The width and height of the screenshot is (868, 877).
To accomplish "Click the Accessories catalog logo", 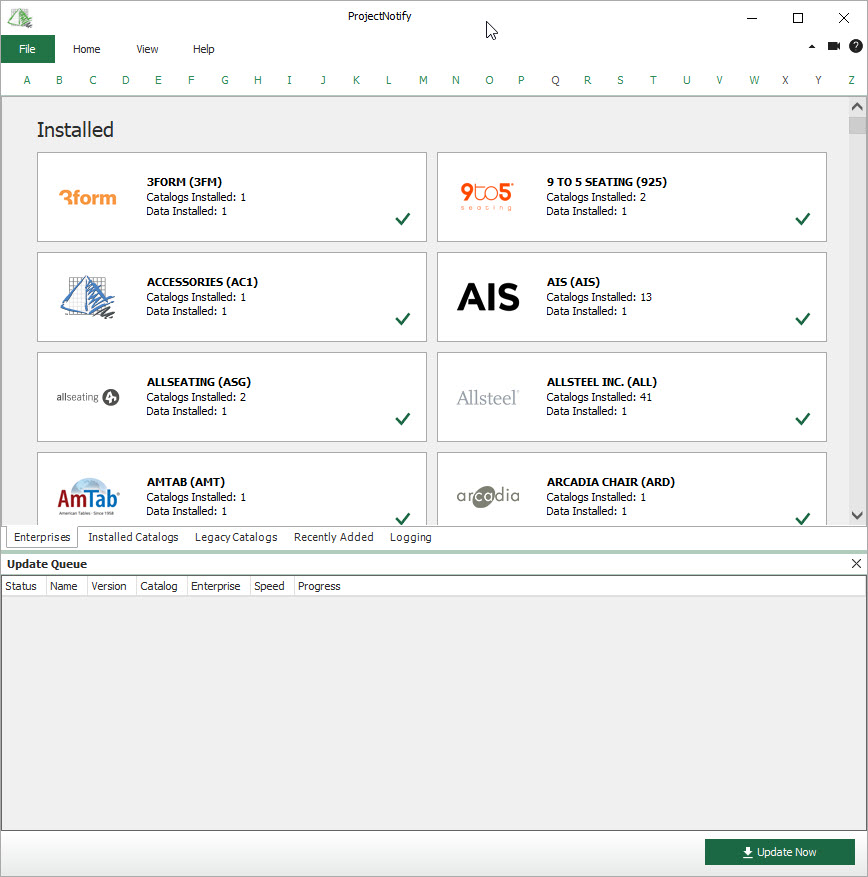I will [x=87, y=297].
